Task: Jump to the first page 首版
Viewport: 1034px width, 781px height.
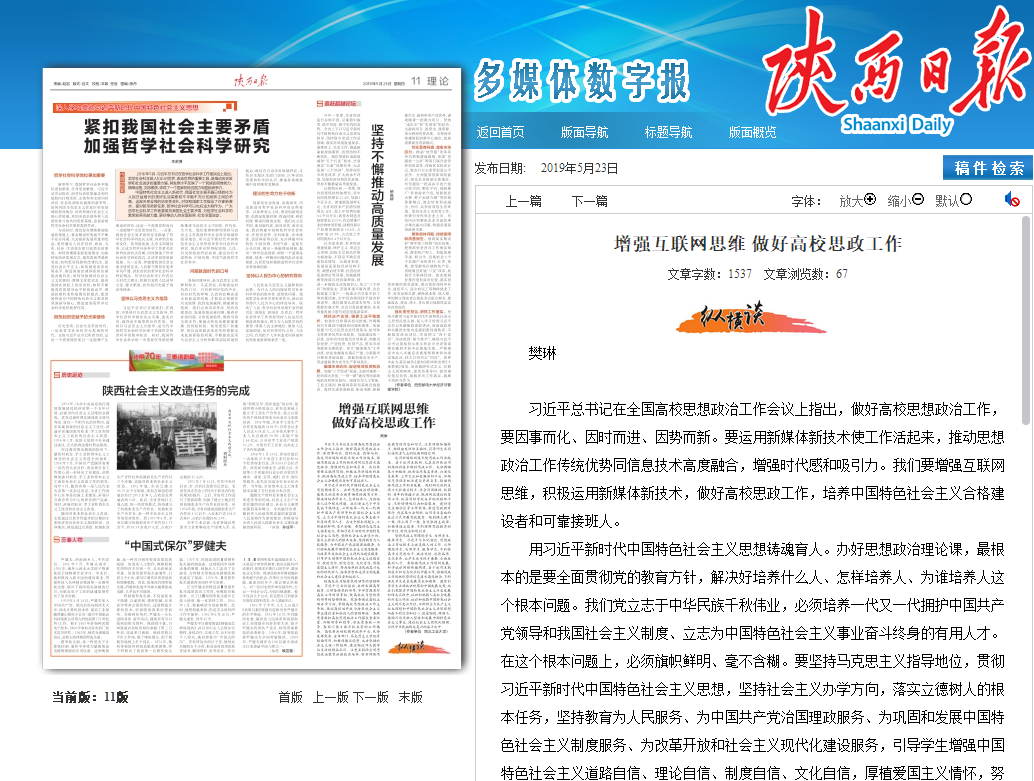Action: [290, 697]
